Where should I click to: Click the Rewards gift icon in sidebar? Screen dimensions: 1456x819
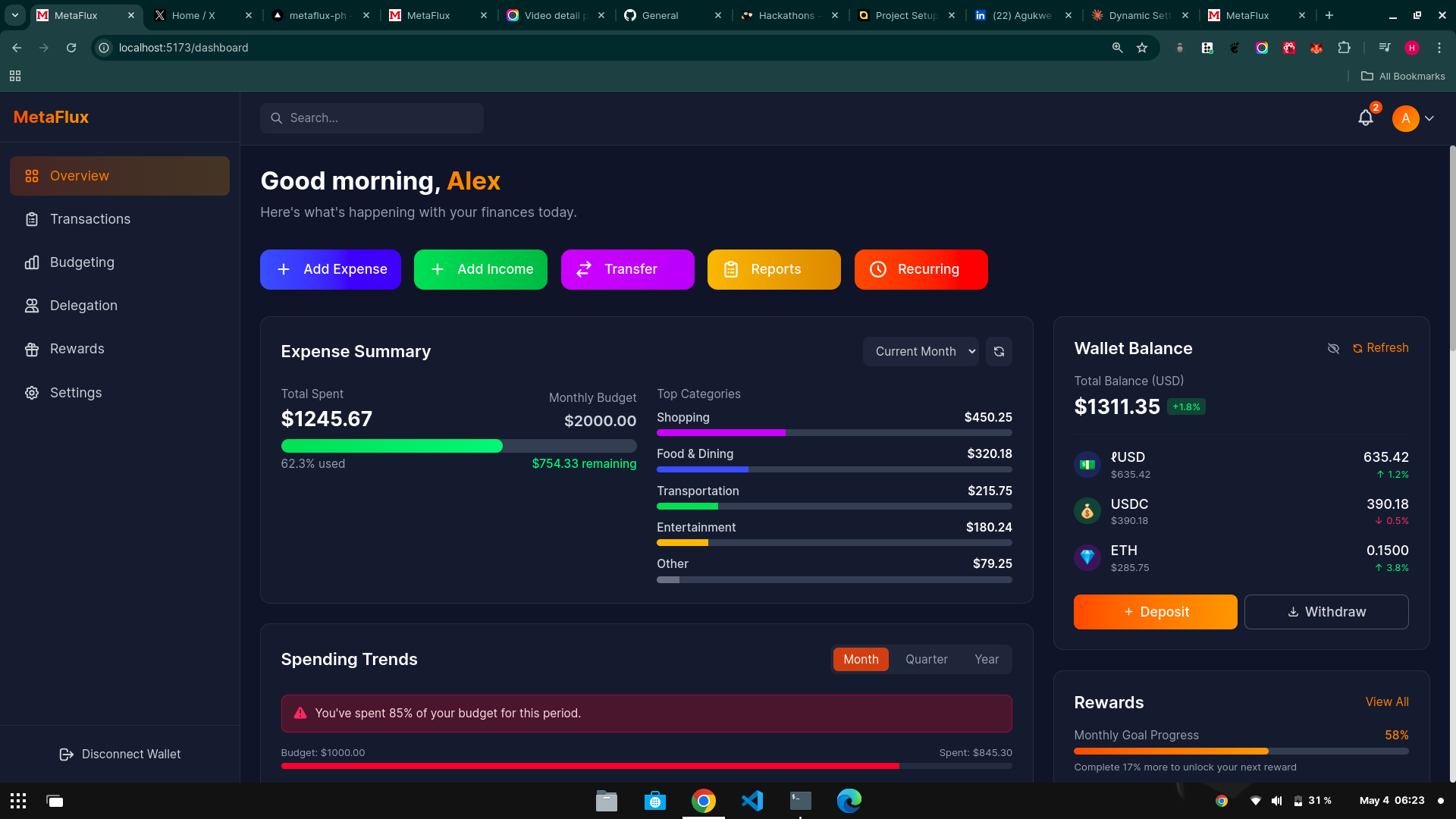[x=32, y=350]
